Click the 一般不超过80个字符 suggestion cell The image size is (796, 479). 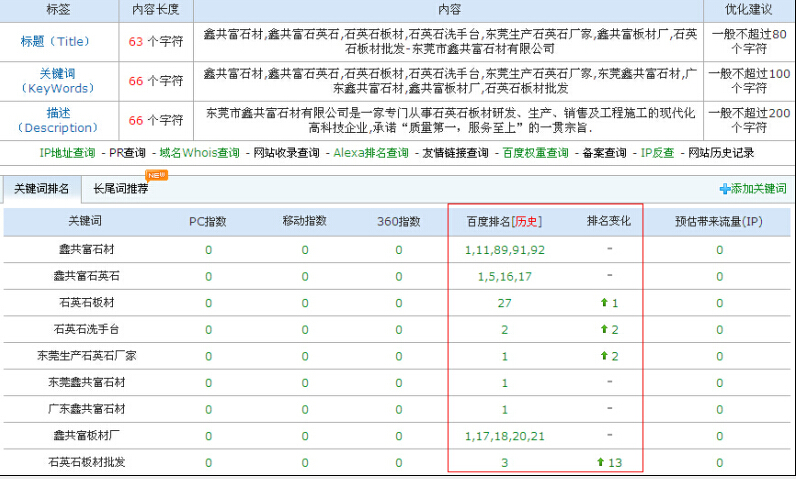coord(749,42)
